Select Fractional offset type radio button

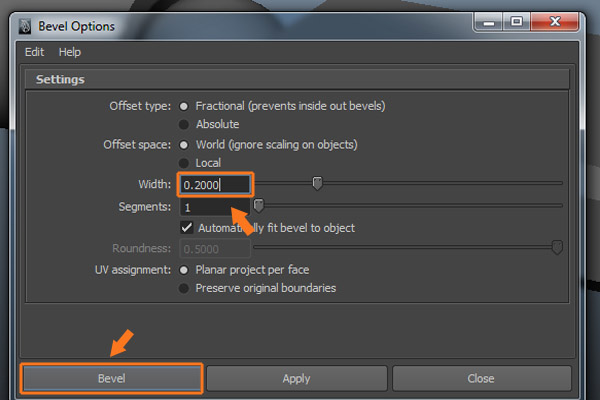click(x=183, y=105)
